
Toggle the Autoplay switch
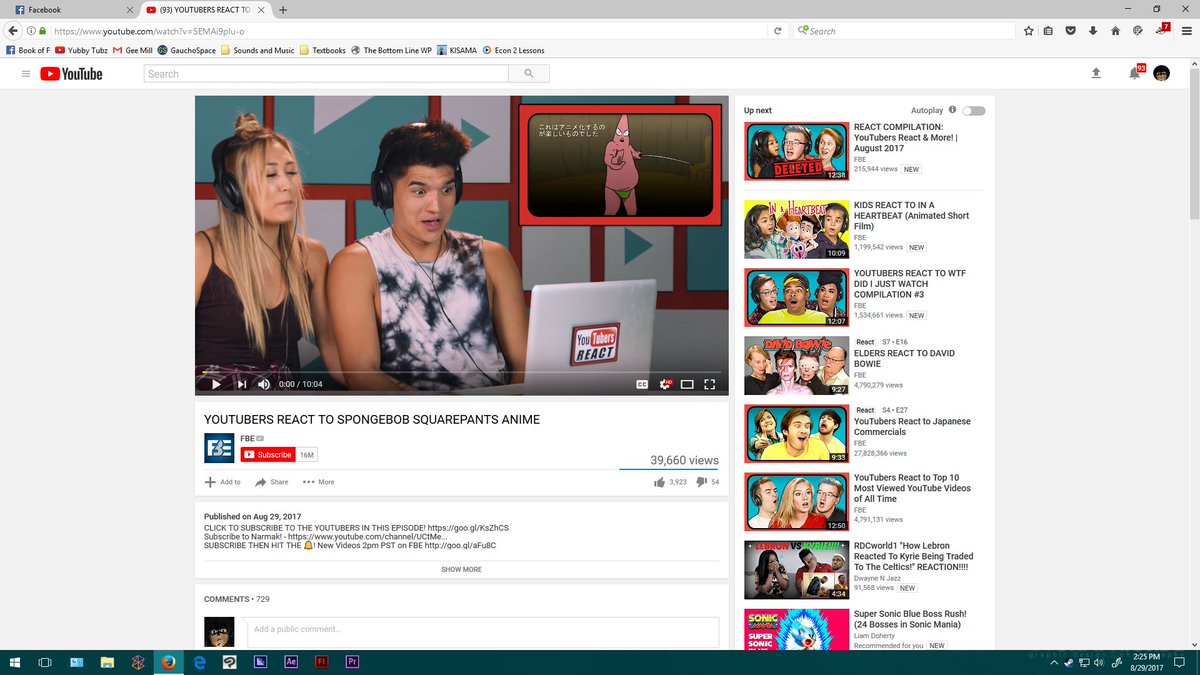973,110
